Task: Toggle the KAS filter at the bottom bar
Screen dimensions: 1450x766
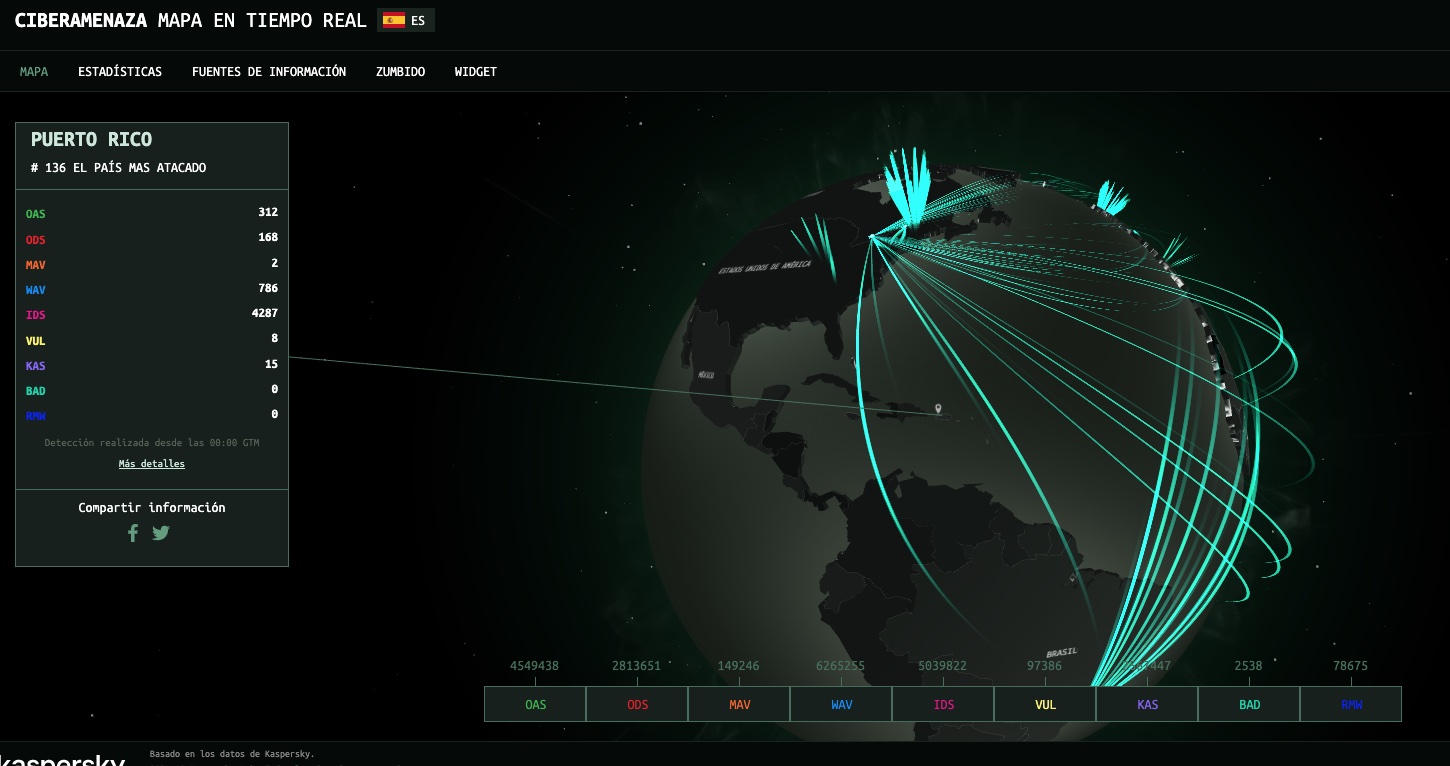Action: coord(1147,704)
